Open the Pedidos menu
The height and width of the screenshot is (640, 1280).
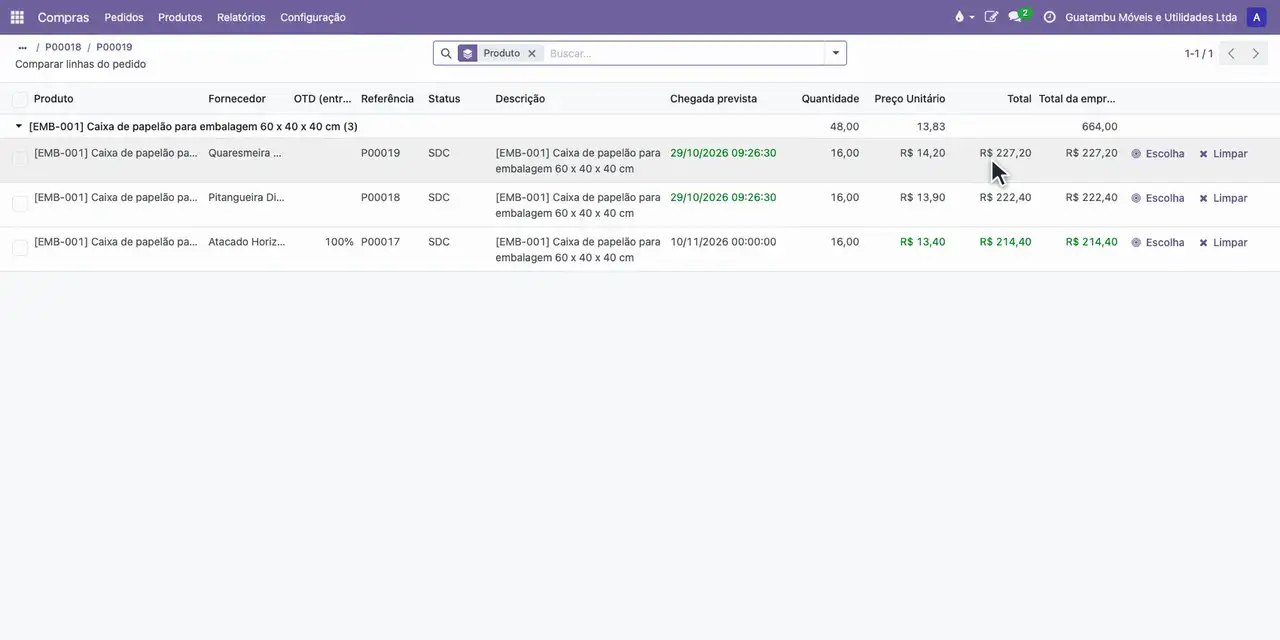coord(124,17)
